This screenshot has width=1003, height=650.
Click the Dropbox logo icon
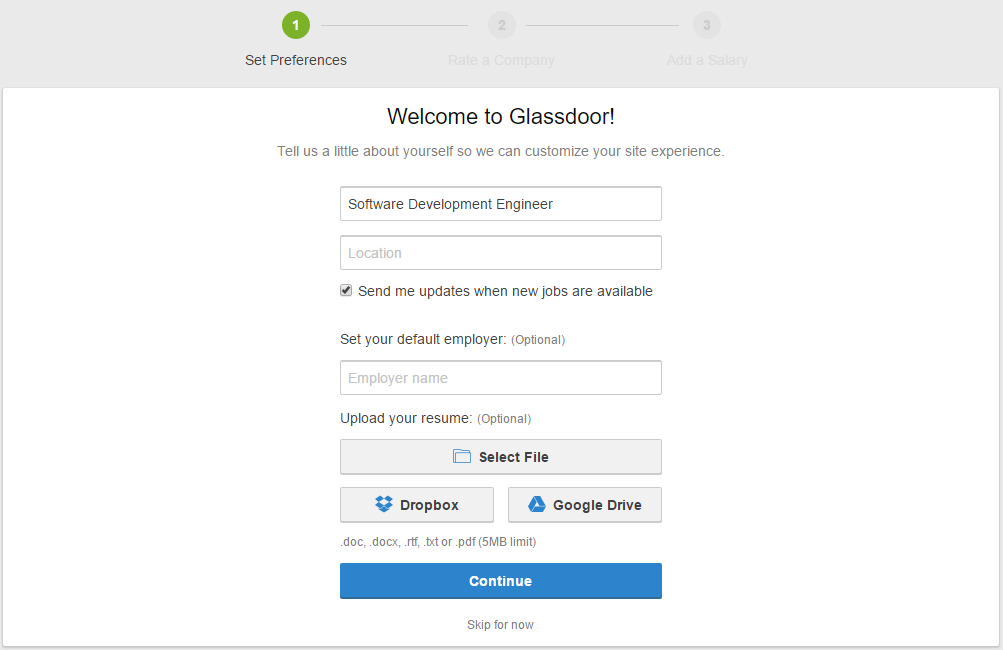click(384, 505)
